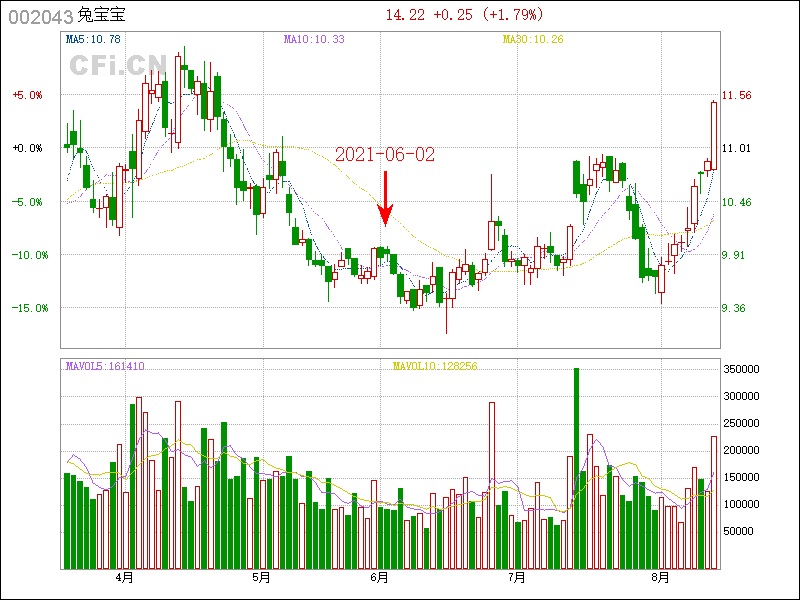The width and height of the screenshot is (800, 600).
Task: Click the MA30:10.26 indicator label
Action: [x=533, y=39]
